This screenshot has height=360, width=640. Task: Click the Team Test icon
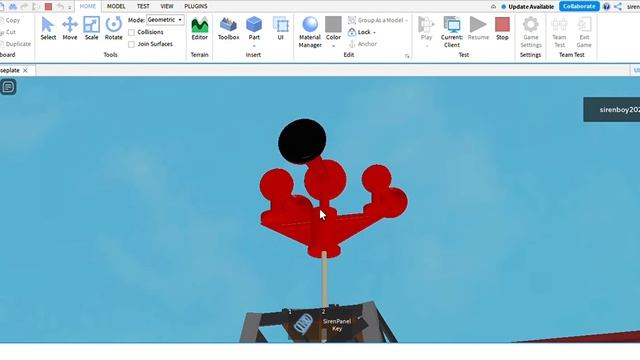[559, 32]
